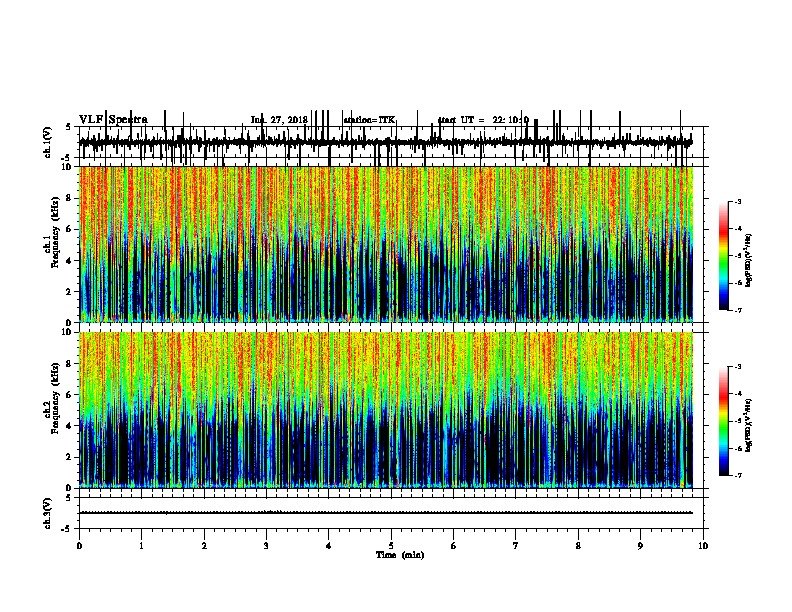The height and width of the screenshot is (612, 792).
Task: Click the 'ch.3(V)' waveform axis label
Action: [47, 514]
